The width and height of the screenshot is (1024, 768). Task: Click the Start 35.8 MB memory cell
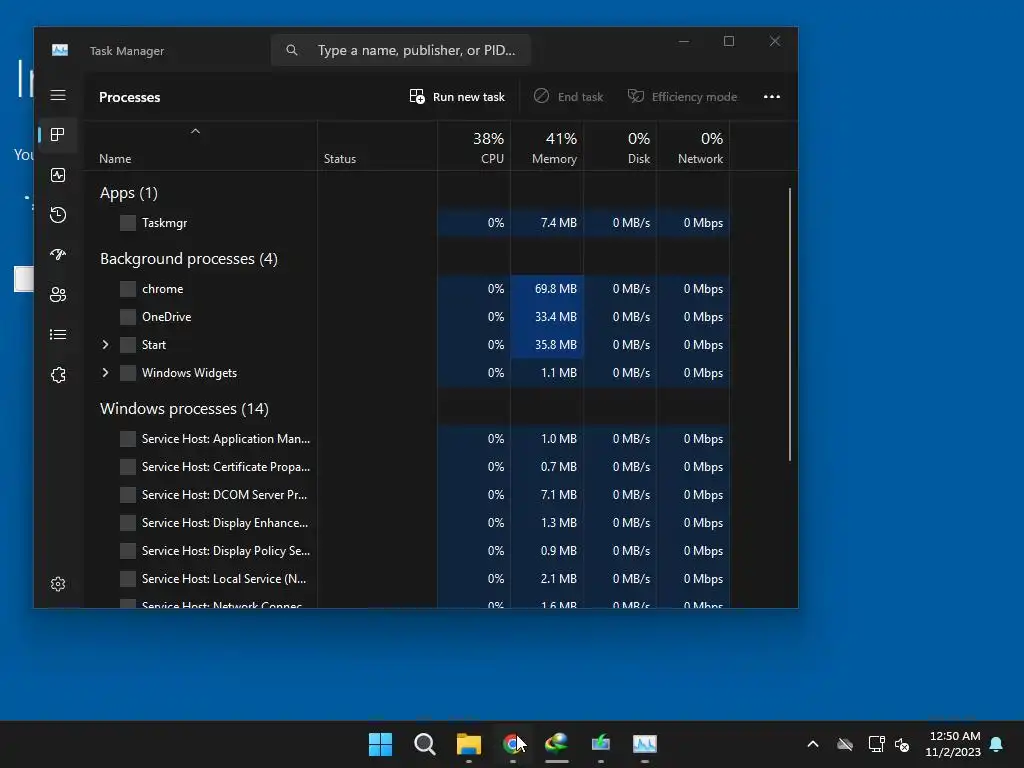(x=547, y=345)
